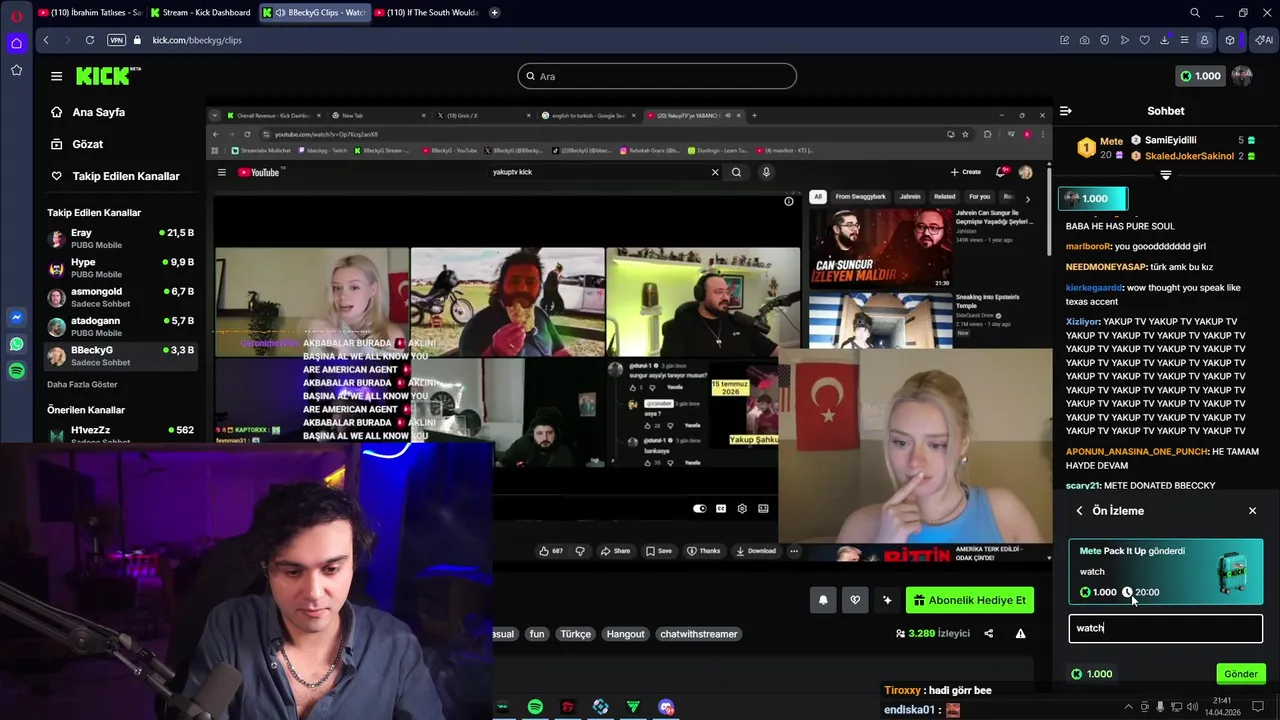This screenshot has height=720, width=1280.
Task: Toggle the Kick hamburger sidebar menu
Action: tap(56, 76)
